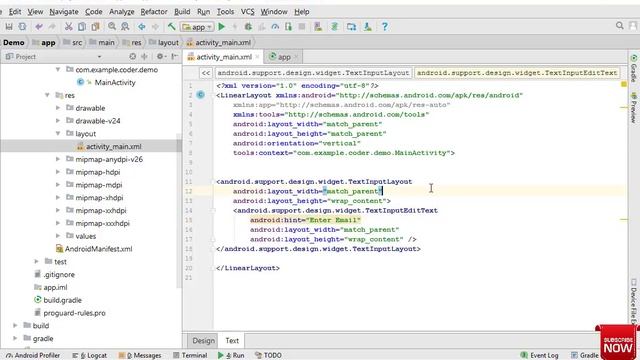Collapse the layout folder
Image resolution: width=640 pixels, height=360 pixels.
tap(58, 133)
